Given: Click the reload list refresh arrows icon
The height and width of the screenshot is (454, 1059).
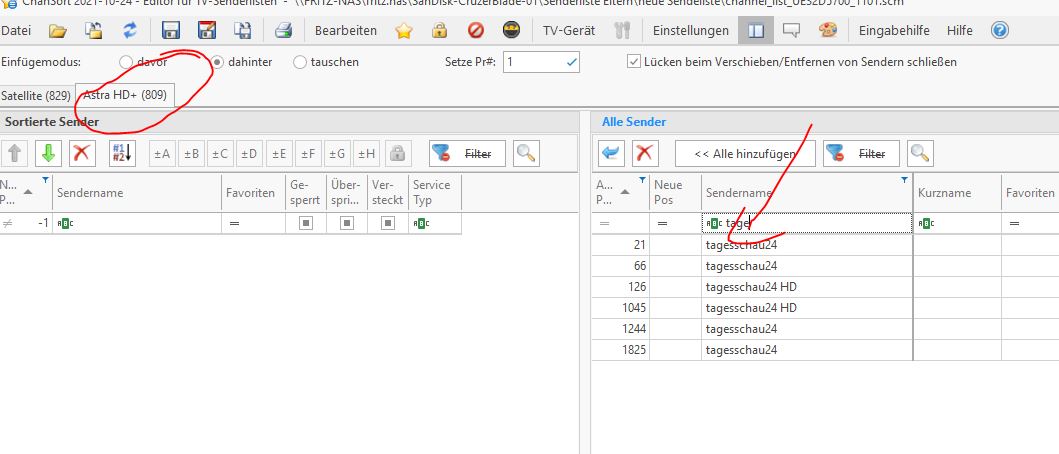Looking at the screenshot, I should pos(130,30).
